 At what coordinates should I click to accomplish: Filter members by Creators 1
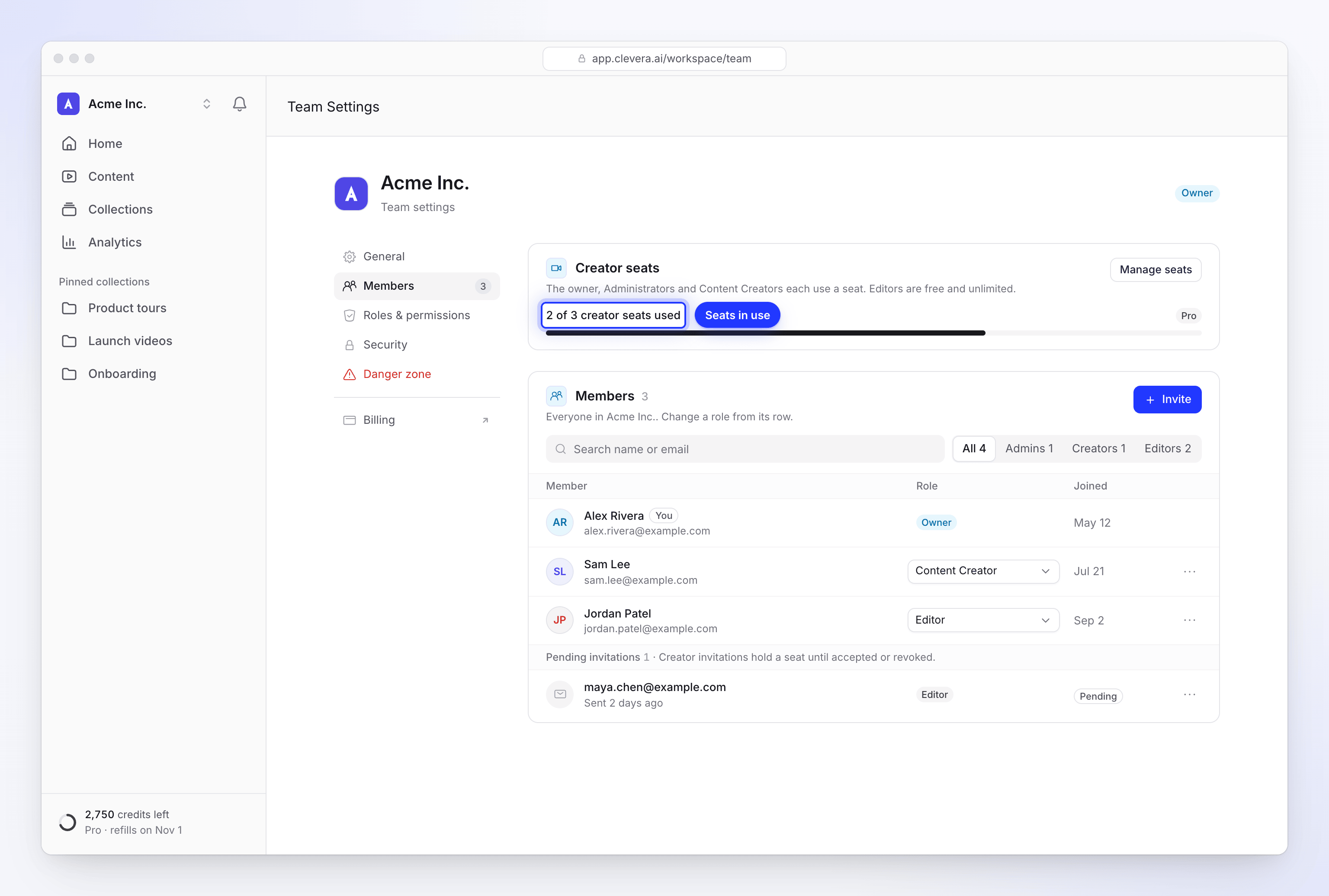click(x=1098, y=448)
